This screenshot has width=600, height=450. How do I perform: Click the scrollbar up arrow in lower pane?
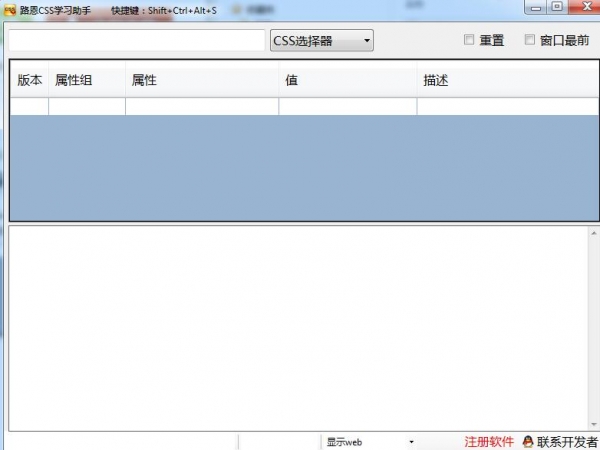[594, 233]
